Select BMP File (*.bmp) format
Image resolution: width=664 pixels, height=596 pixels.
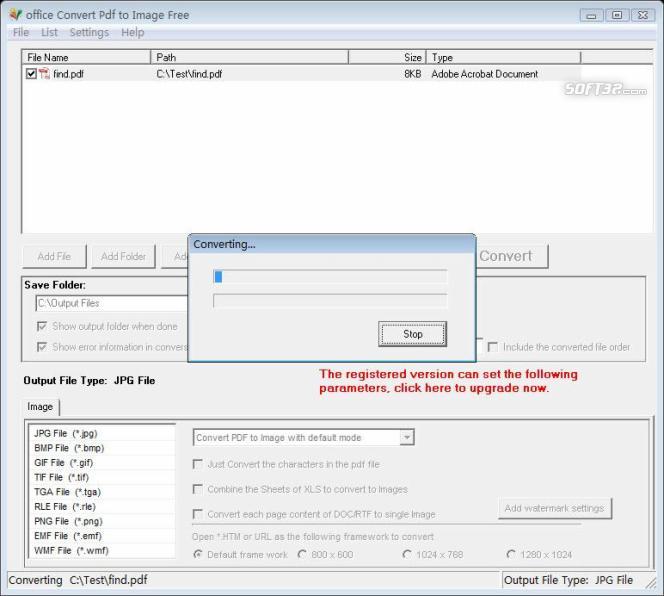(102, 448)
